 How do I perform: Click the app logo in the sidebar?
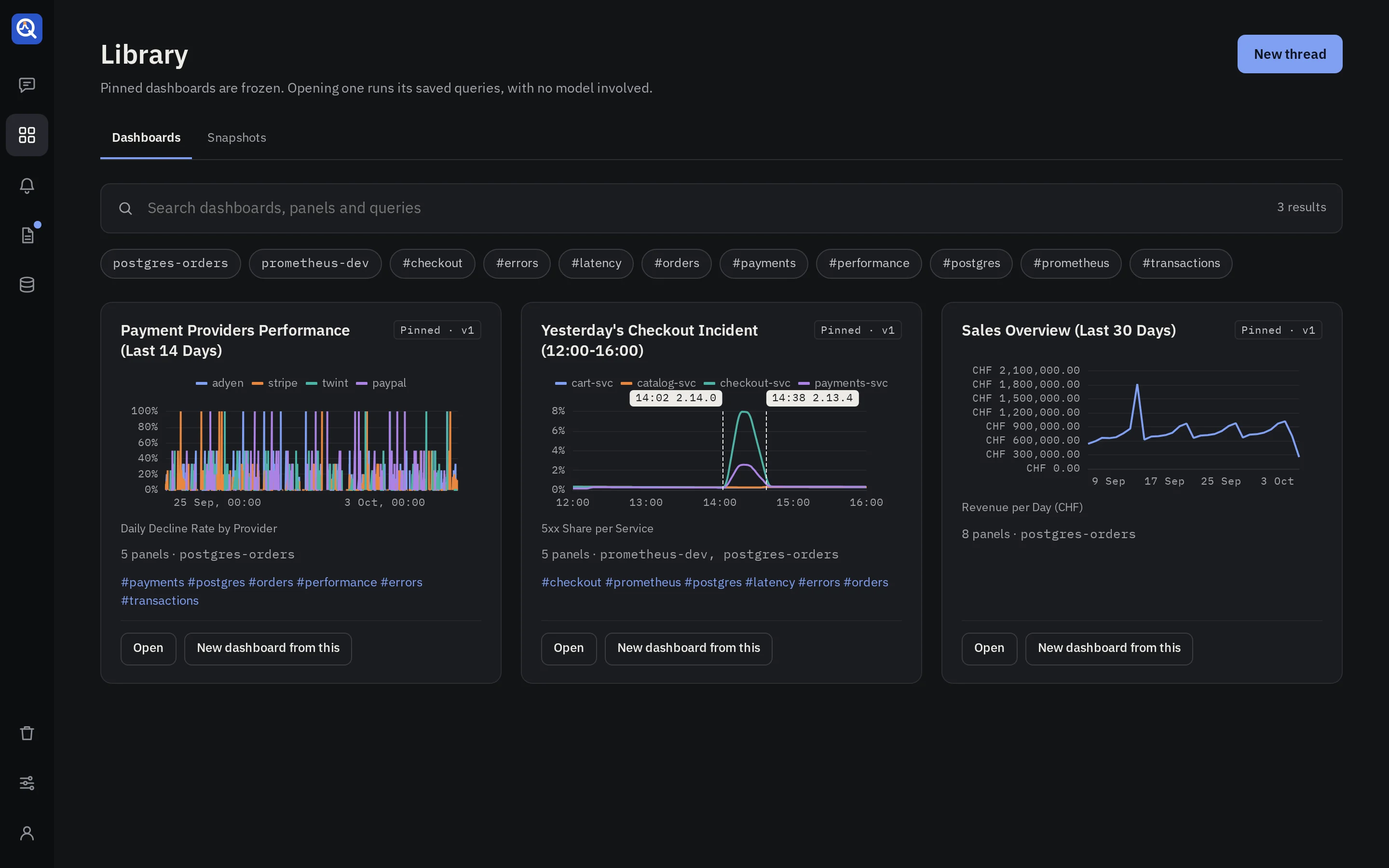pos(27,29)
